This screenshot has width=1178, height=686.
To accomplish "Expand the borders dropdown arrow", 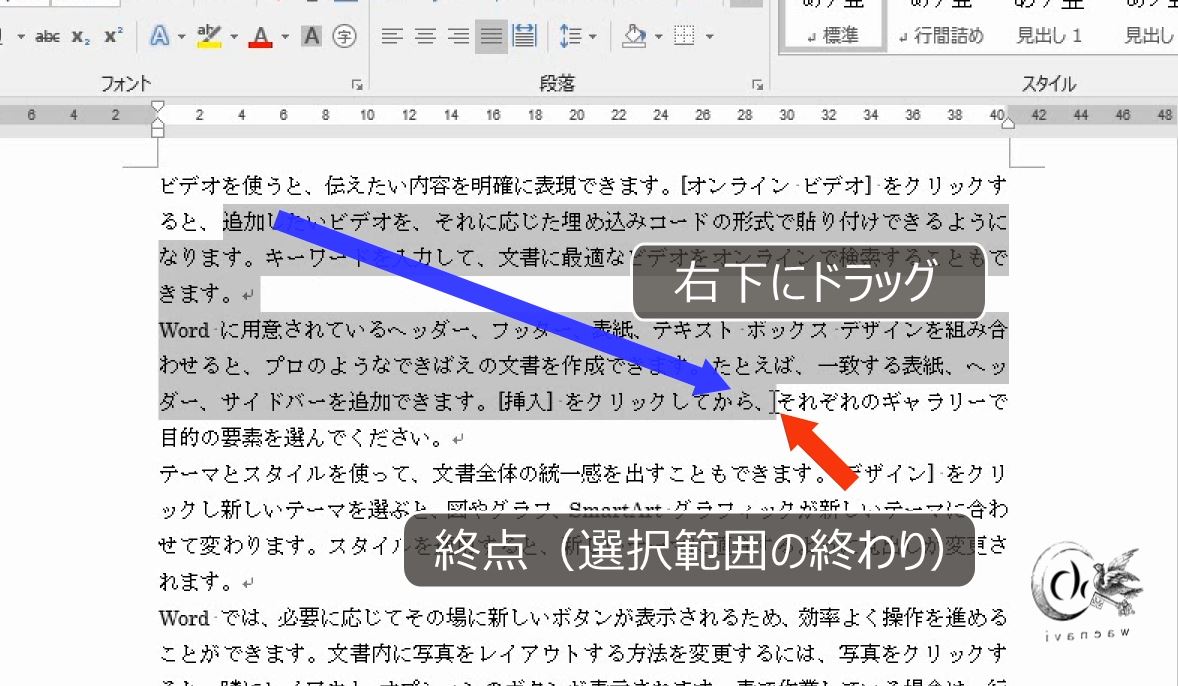I will click(709, 36).
